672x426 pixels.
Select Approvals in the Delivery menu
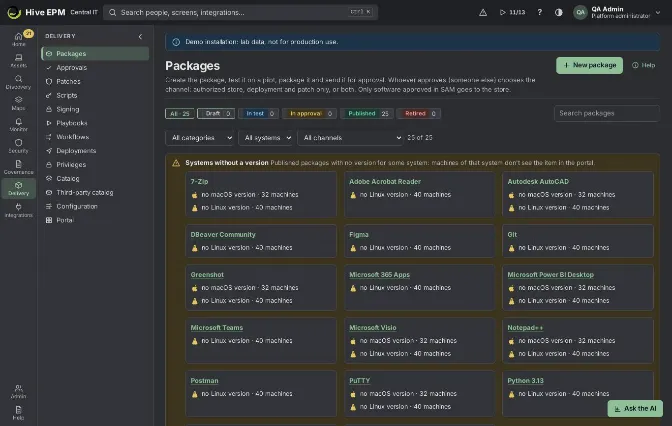point(95,67)
